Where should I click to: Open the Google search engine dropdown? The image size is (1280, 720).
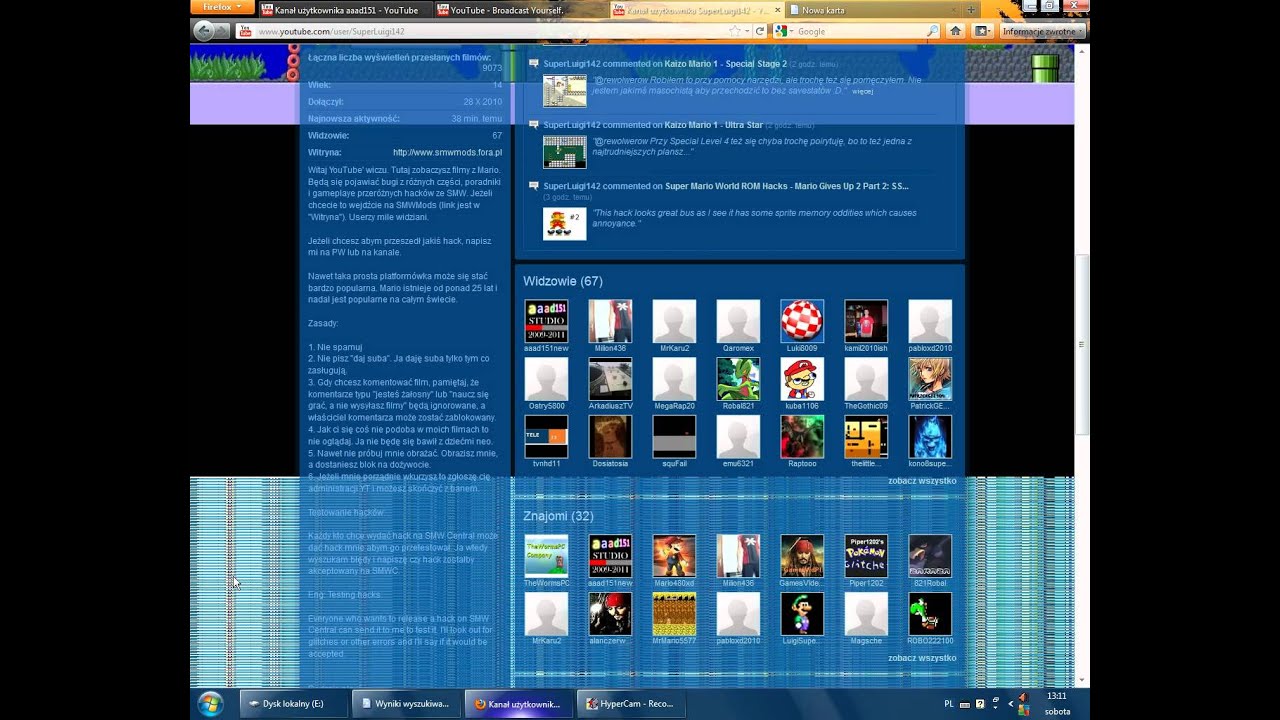(784, 31)
